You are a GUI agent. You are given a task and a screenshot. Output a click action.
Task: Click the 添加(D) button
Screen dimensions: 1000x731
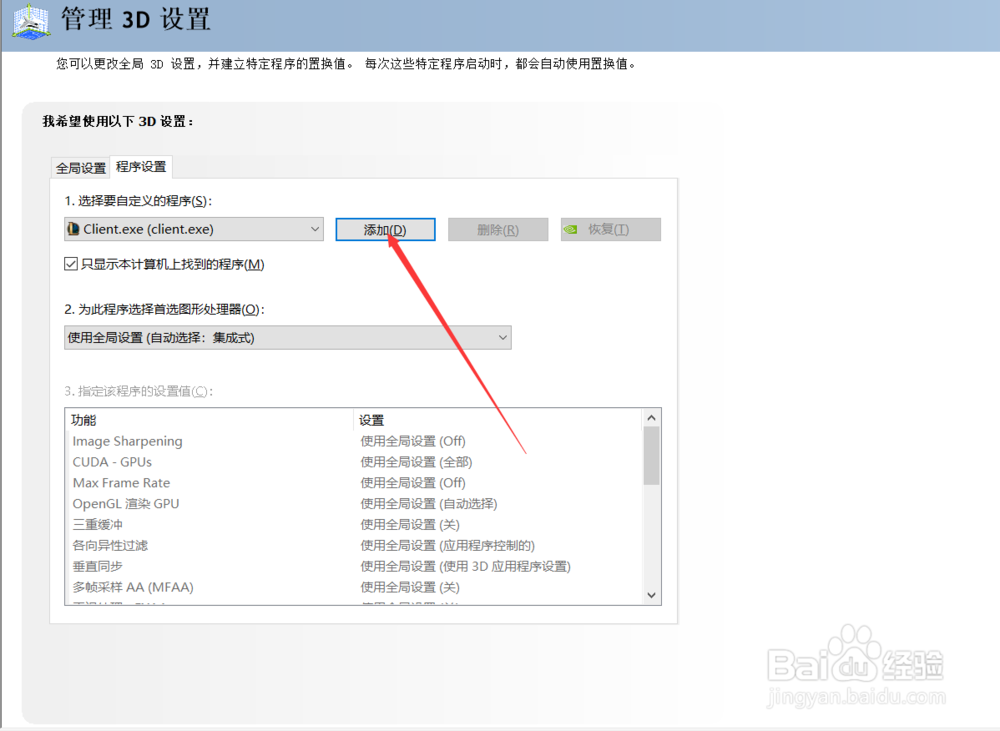click(x=385, y=229)
